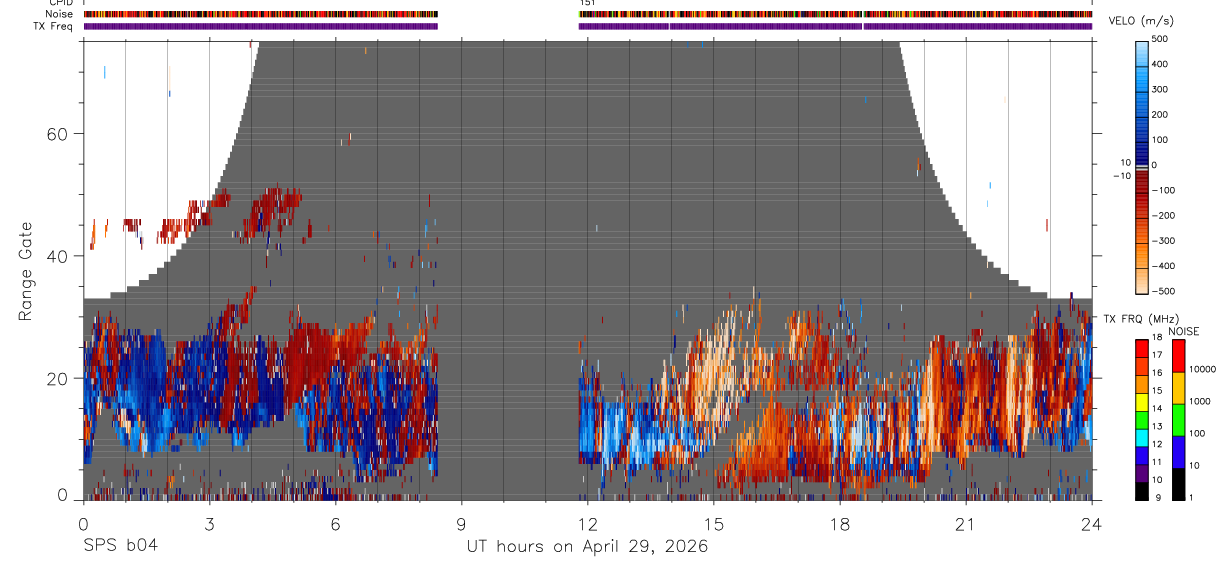
Task: Select the green 13–14 MHz TX FRQ legend block
Action: coord(1142,419)
